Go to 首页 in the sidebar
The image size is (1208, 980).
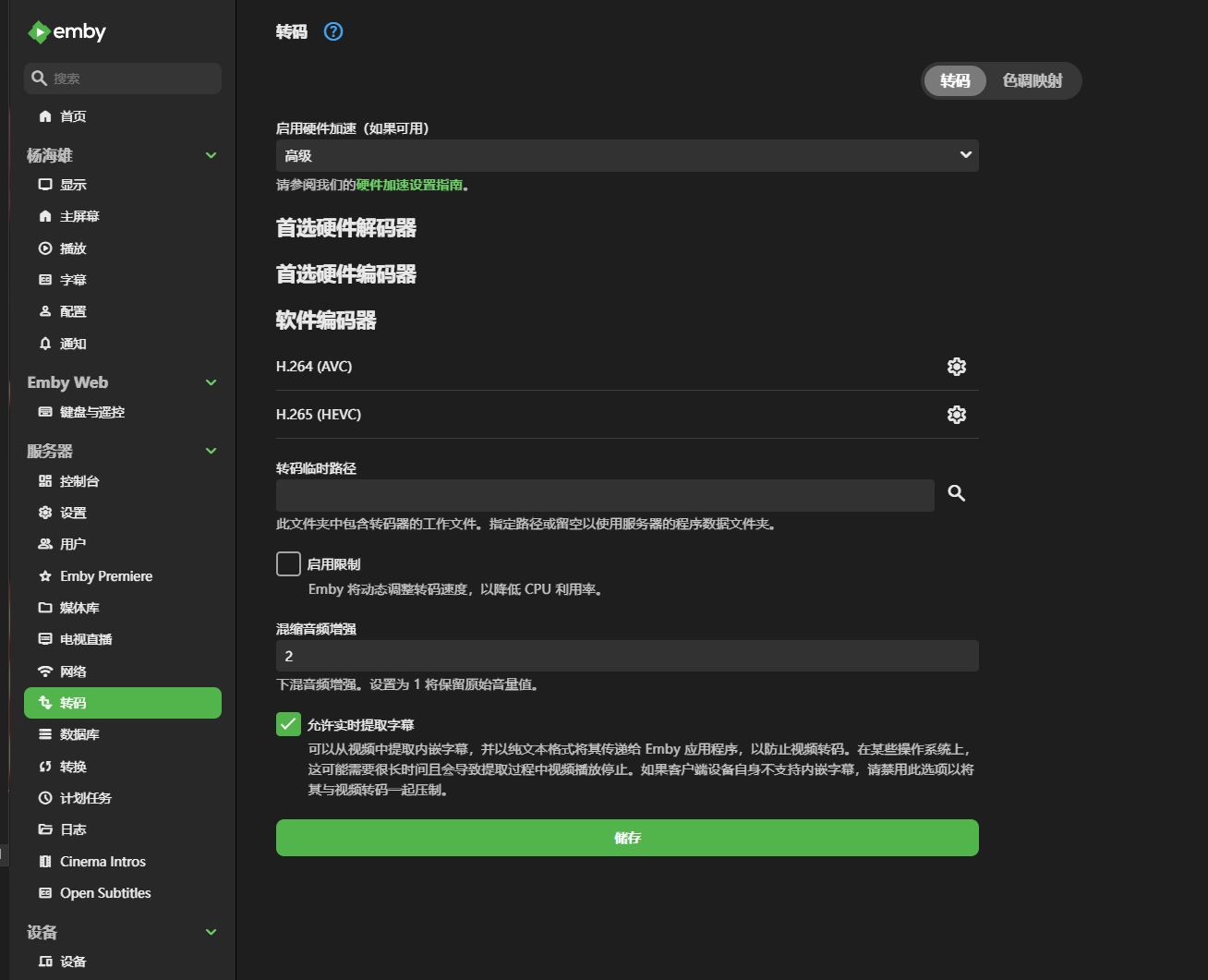[x=123, y=116]
